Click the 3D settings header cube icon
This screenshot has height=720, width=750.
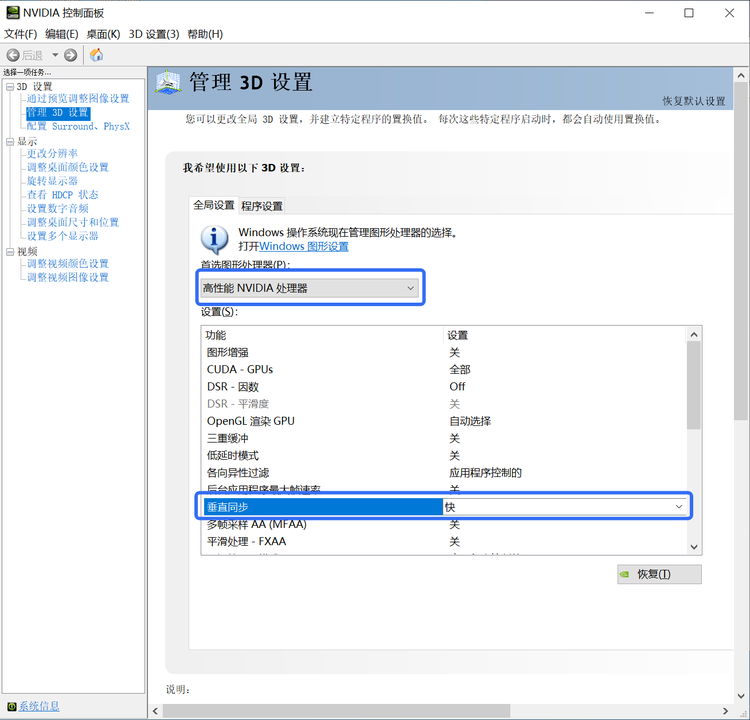[168, 82]
